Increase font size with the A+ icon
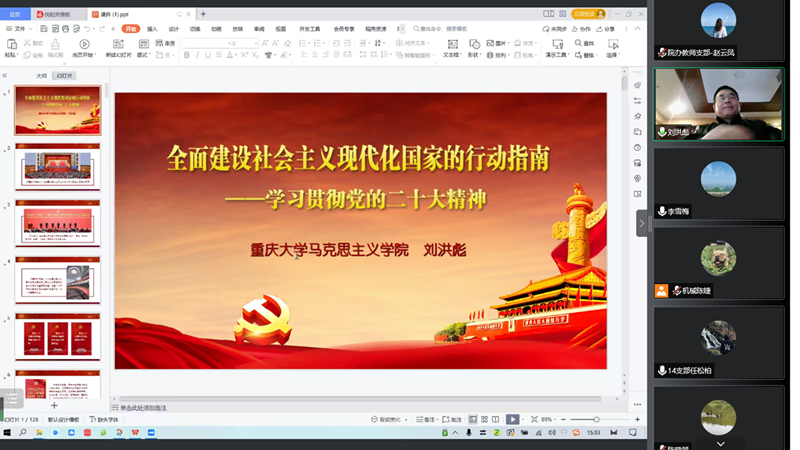The width and height of the screenshot is (800, 450). (265, 43)
